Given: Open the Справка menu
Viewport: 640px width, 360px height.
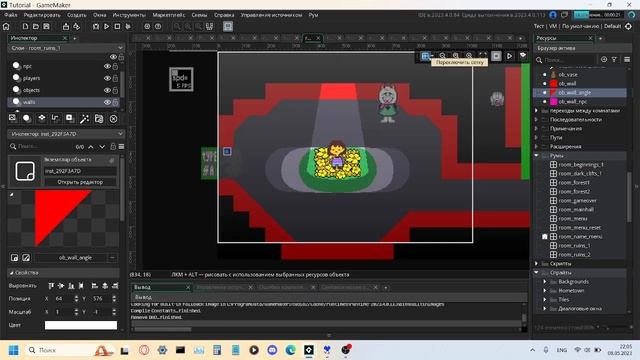Looking at the screenshot, I should 224,15.
